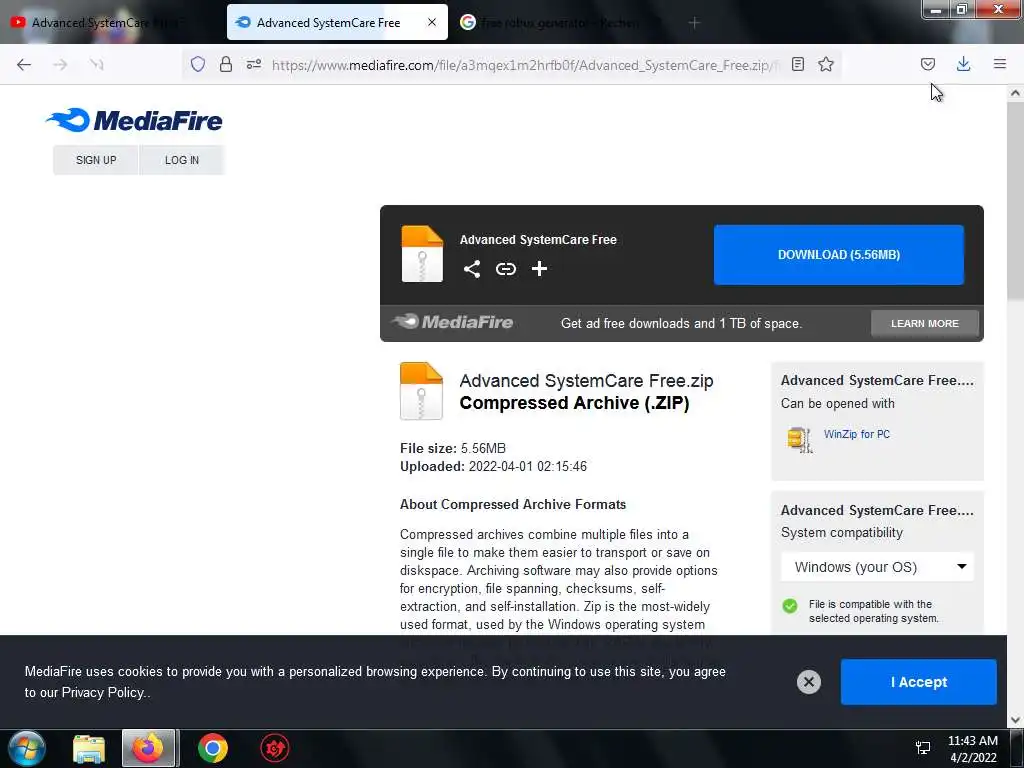Image resolution: width=1024 pixels, height=768 pixels.
Task: Open File Explorer from the taskbar
Action: pyautogui.click(x=89, y=748)
